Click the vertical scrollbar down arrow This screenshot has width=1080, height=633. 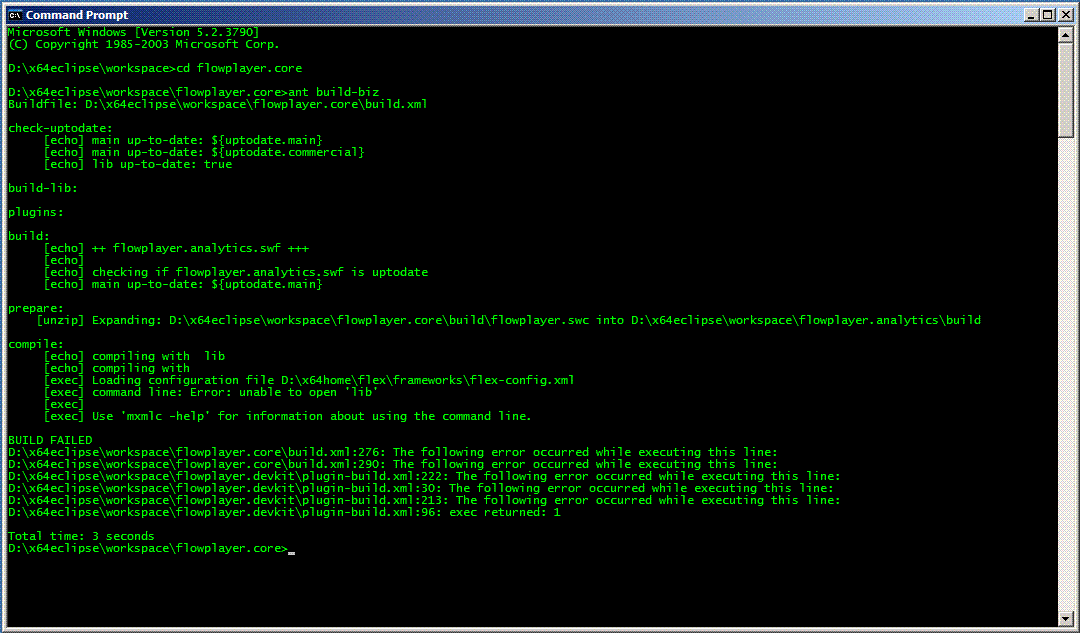pyautogui.click(x=1066, y=619)
